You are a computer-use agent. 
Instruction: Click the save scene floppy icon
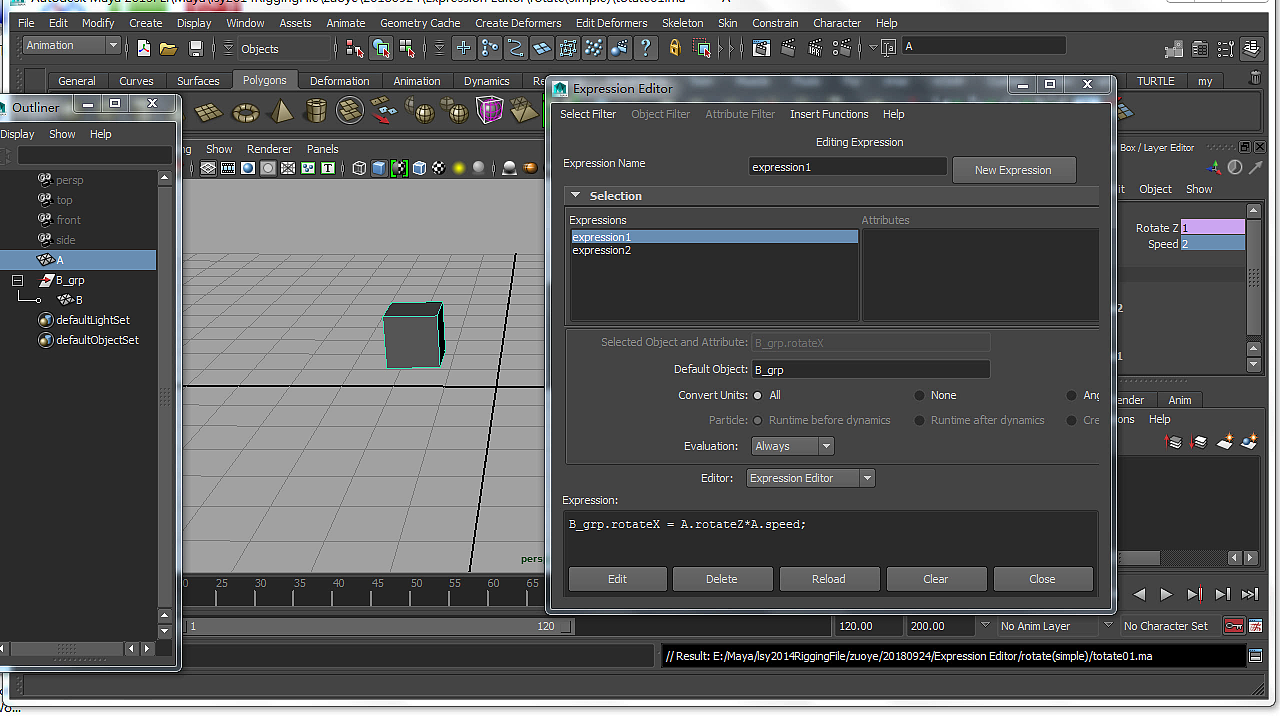tap(196, 48)
